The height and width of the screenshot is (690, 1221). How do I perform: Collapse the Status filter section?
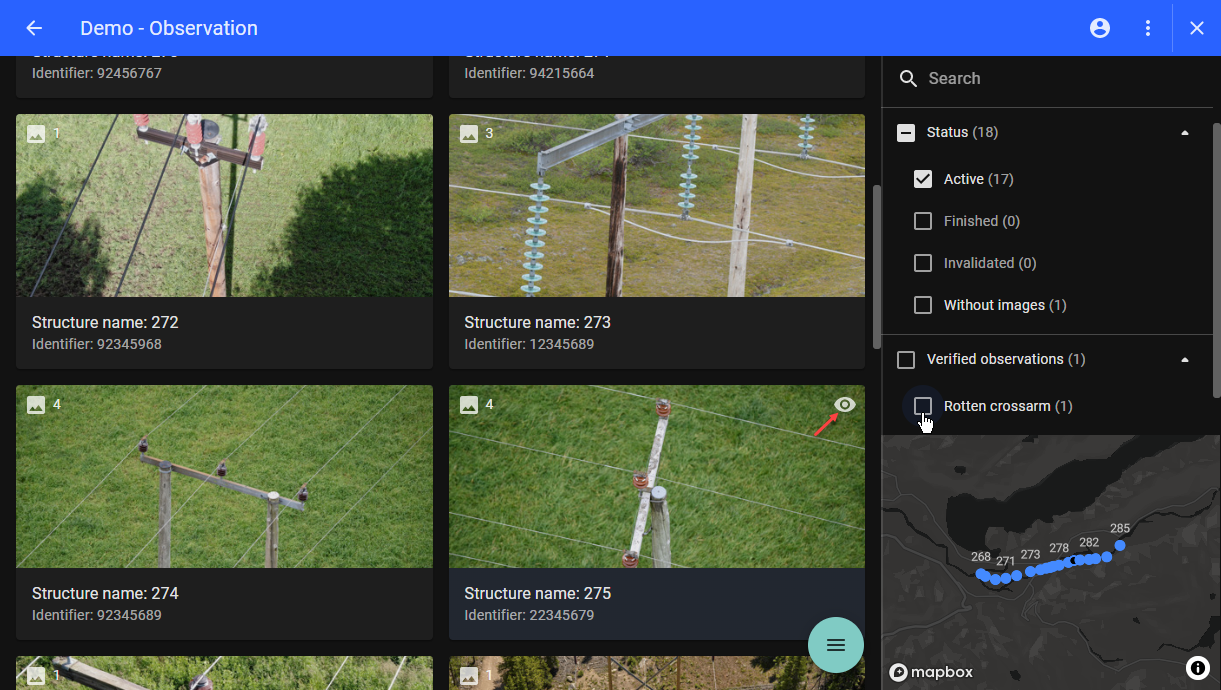(x=1185, y=133)
